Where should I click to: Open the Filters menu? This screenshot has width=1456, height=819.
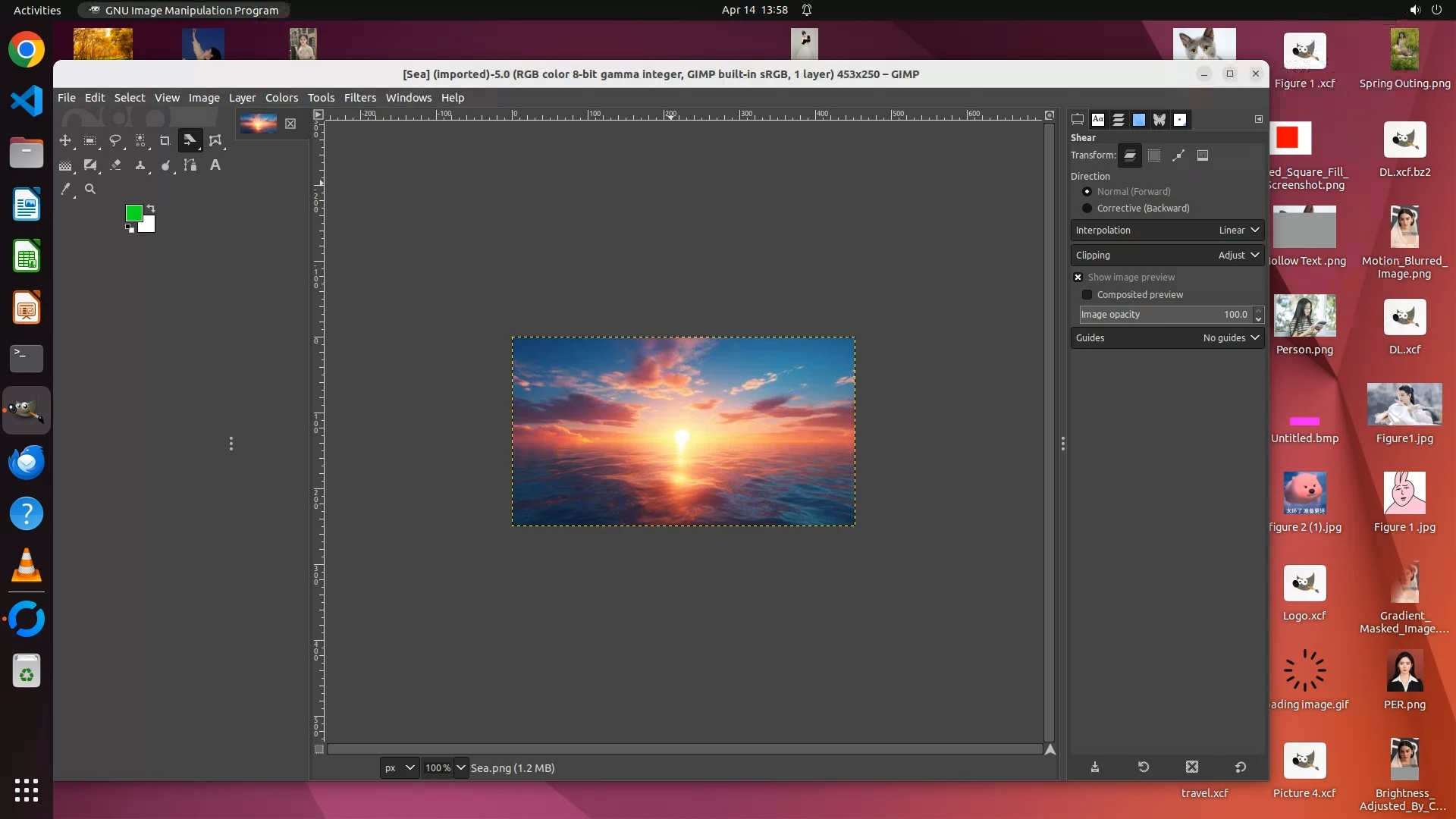[x=359, y=98]
